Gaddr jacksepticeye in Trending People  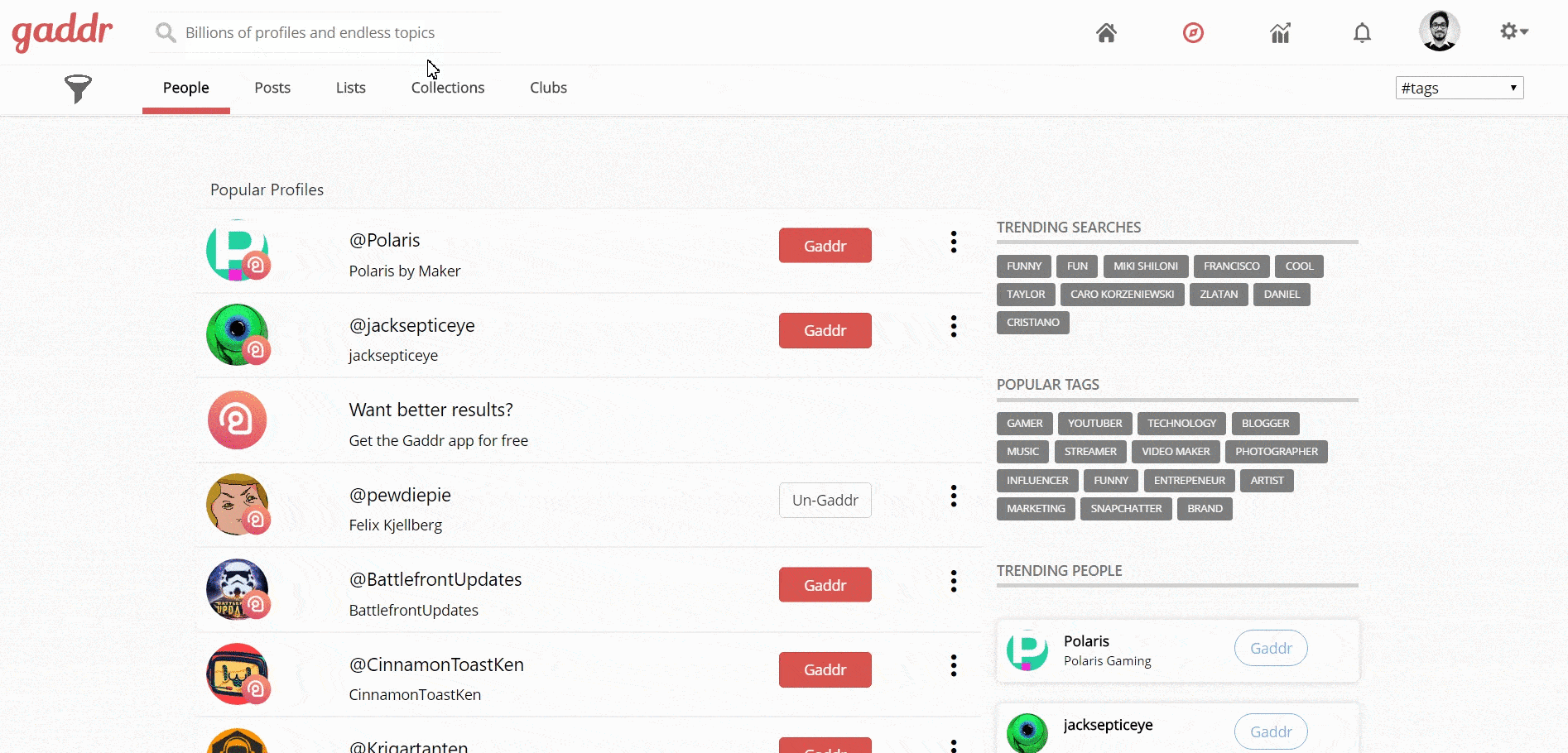(x=1271, y=731)
